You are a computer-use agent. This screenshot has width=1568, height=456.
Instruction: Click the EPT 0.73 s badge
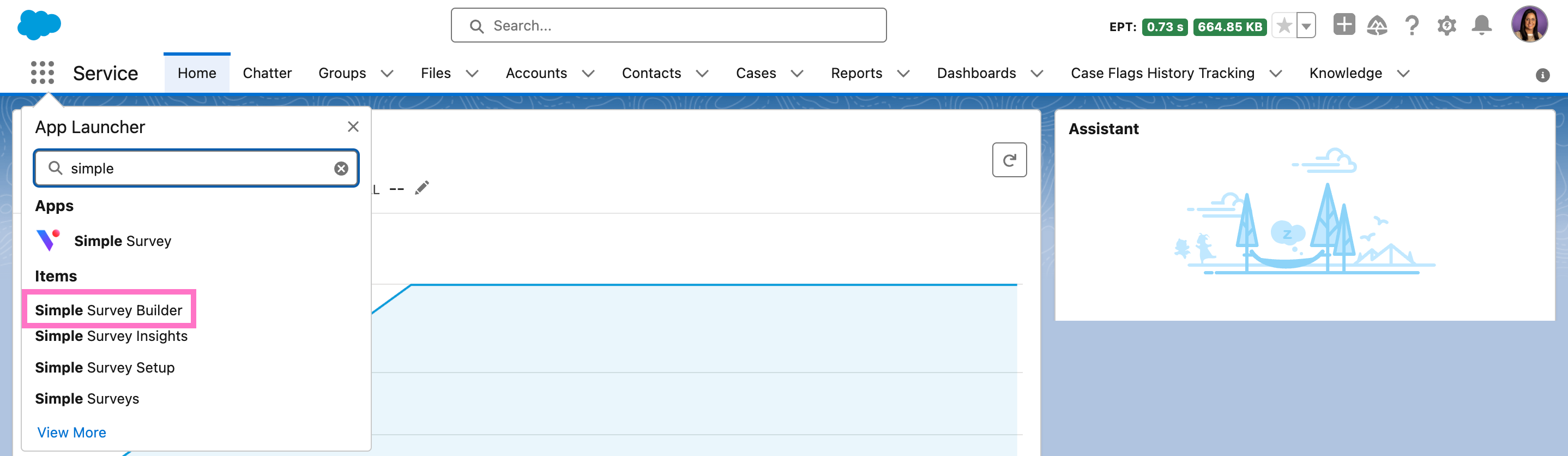pos(1165,27)
